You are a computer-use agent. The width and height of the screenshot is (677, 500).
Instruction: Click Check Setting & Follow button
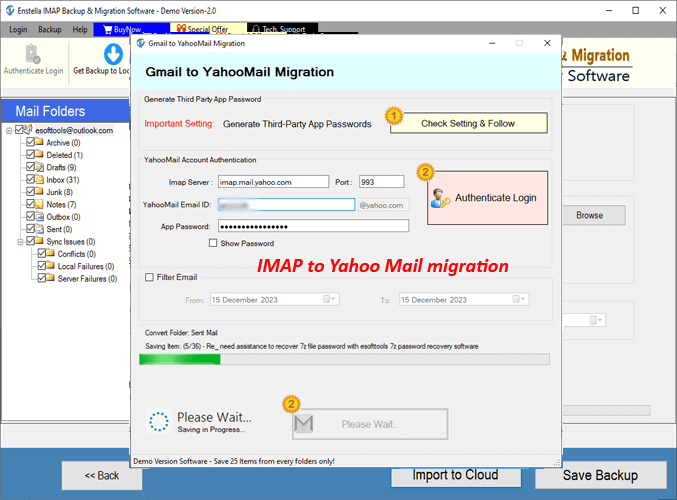pos(468,123)
